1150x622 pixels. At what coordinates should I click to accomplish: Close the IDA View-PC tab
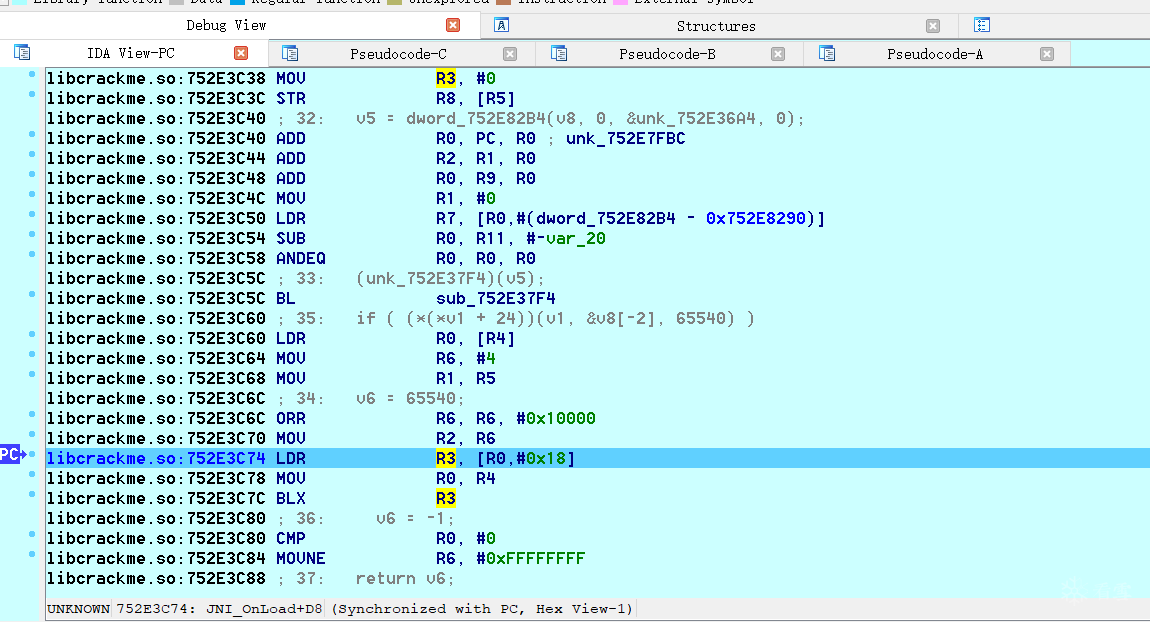[x=241, y=53]
